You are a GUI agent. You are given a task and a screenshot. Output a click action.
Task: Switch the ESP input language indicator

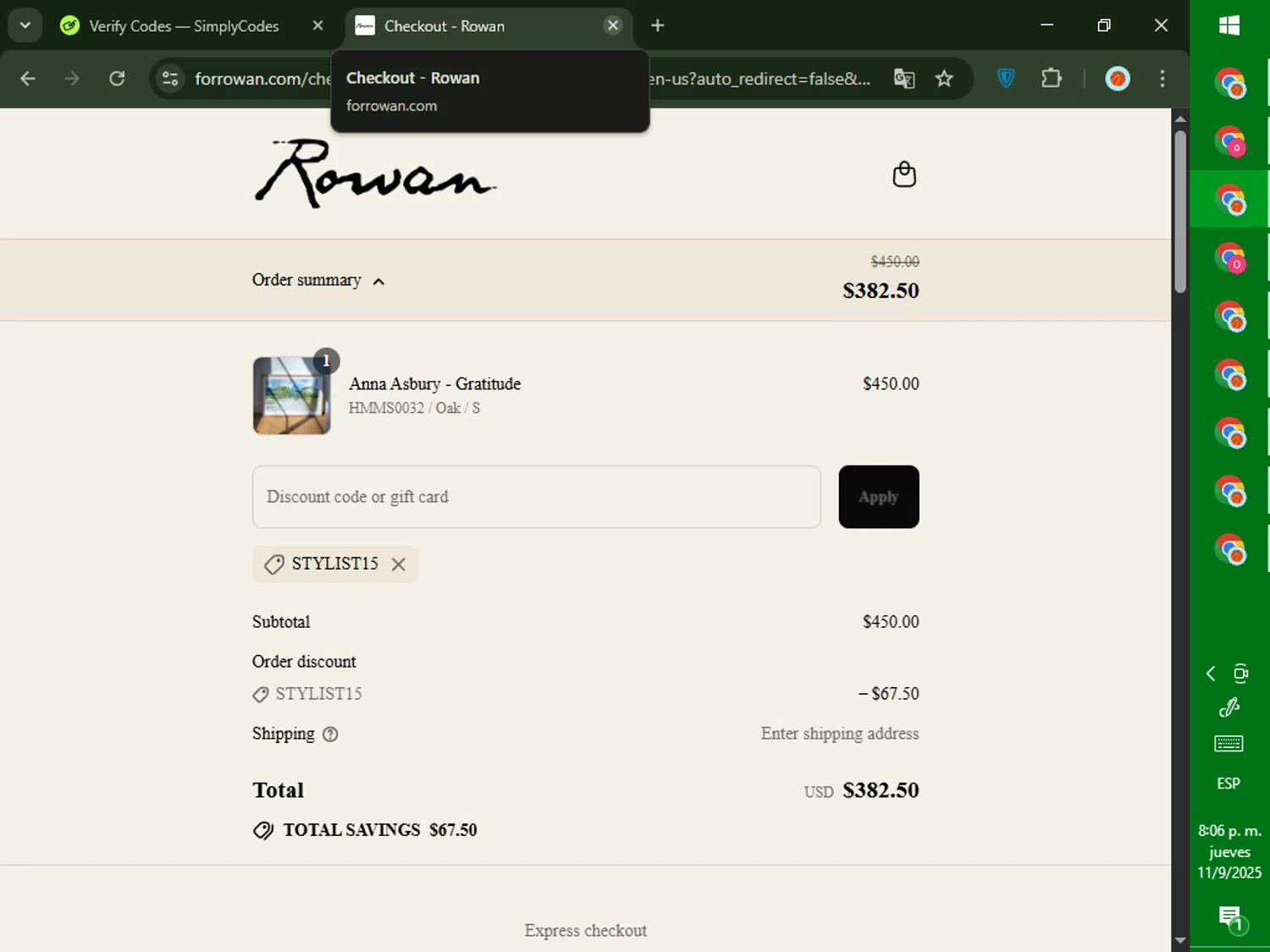click(1229, 784)
